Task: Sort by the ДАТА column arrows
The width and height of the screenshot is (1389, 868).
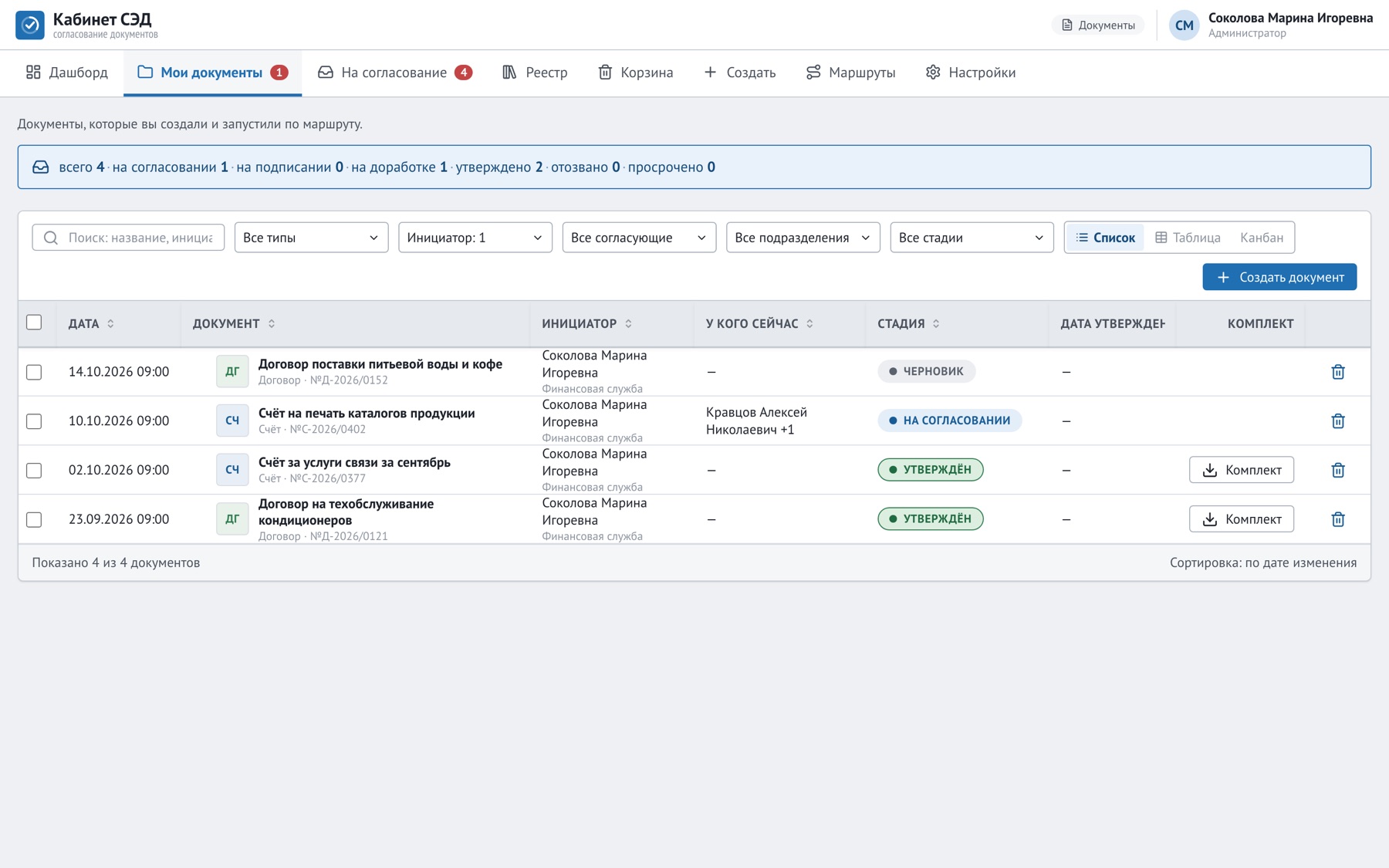Action: 111,324
